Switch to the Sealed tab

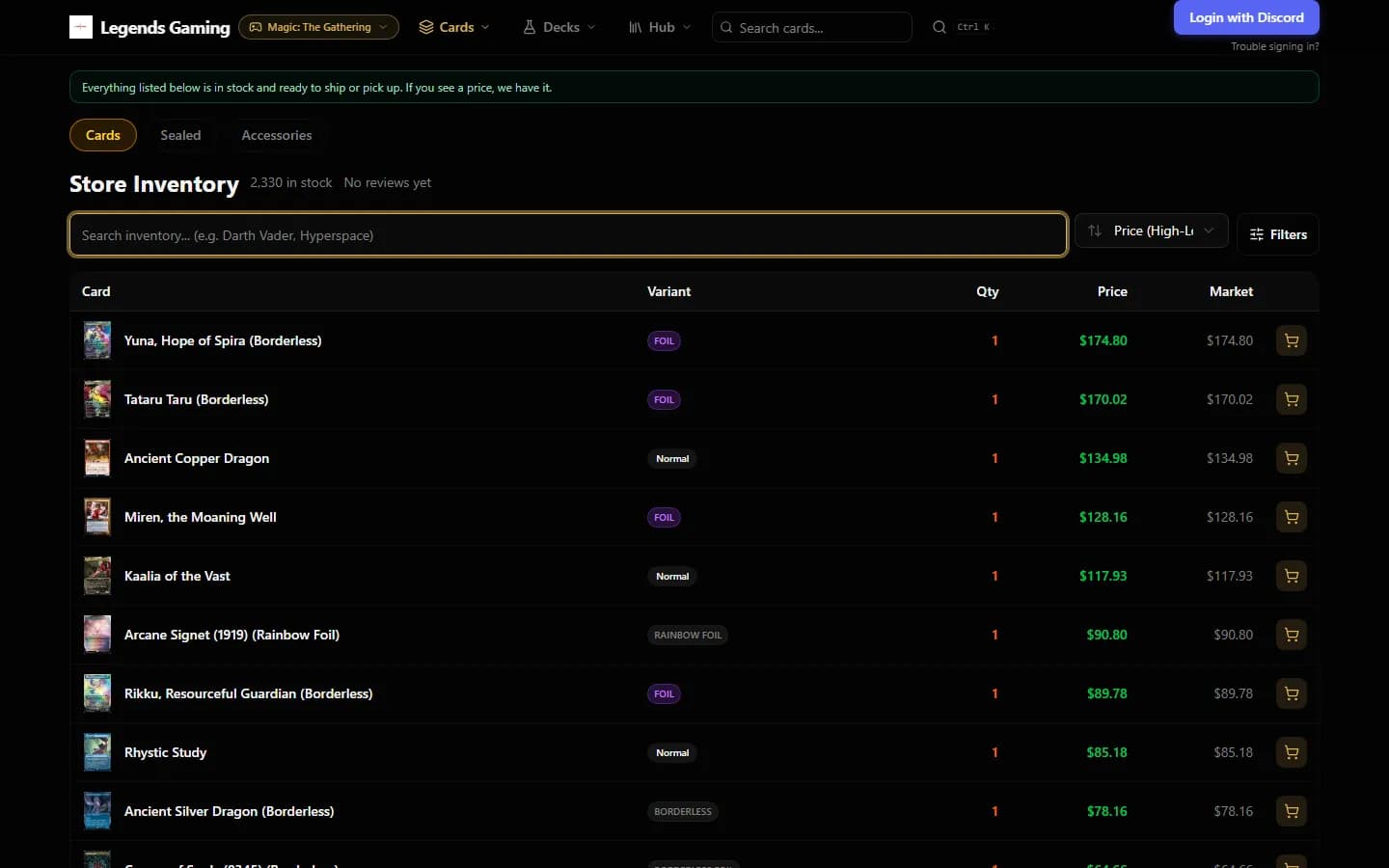click(x=180, y=135)
